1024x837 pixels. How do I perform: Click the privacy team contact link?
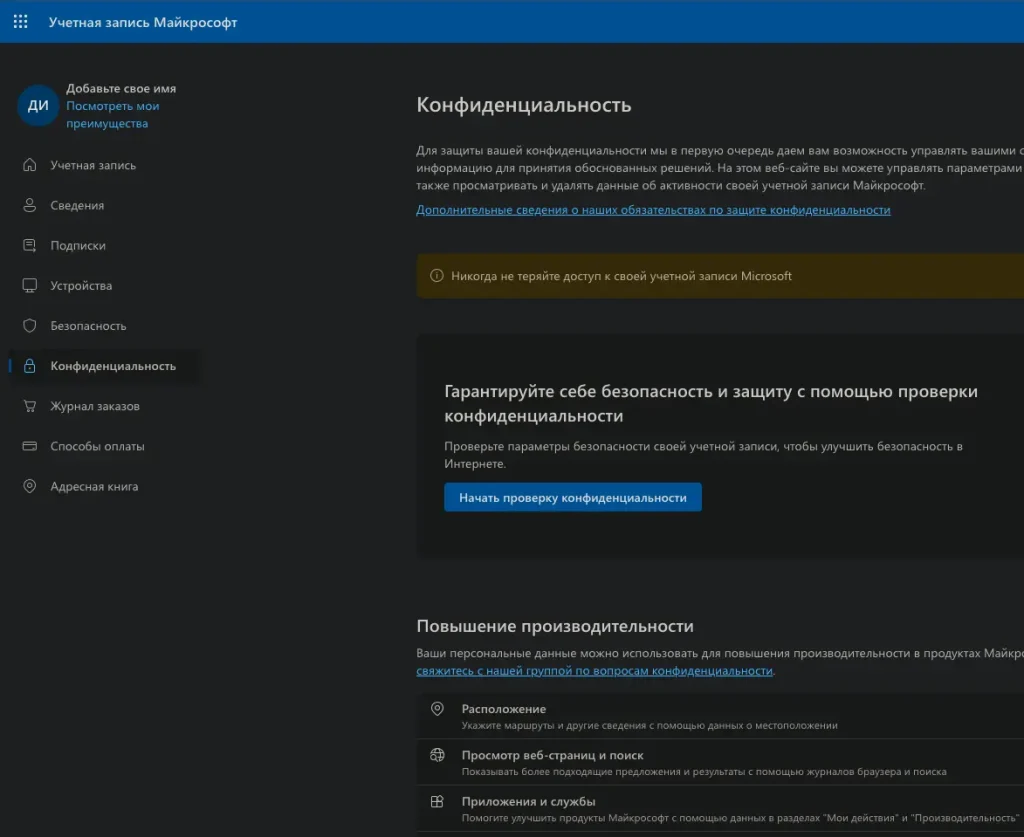[x=594, y=671]
